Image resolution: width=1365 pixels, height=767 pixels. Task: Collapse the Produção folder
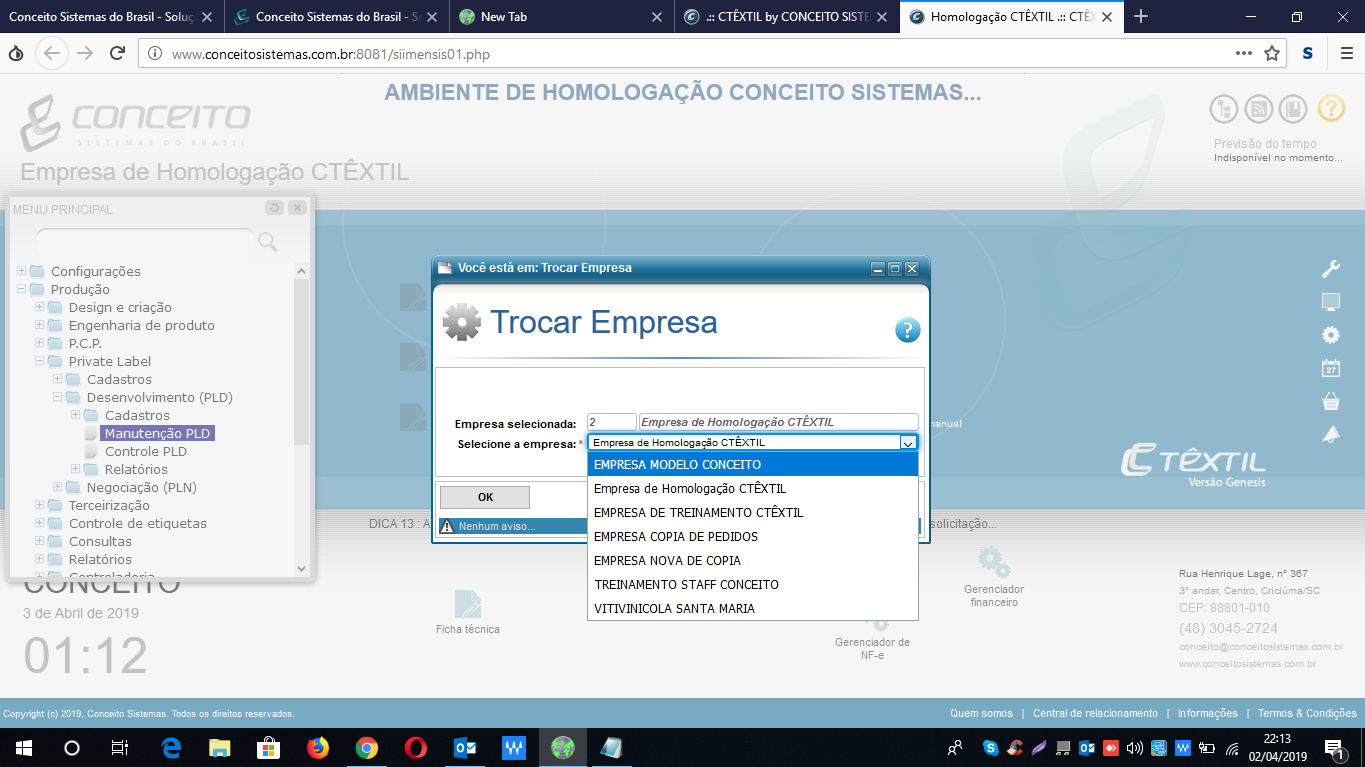tap(22, 289)
